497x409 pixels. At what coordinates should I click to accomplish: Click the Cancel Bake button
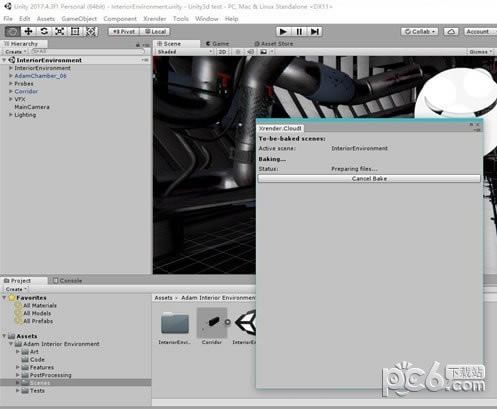(x=369, y=179)
